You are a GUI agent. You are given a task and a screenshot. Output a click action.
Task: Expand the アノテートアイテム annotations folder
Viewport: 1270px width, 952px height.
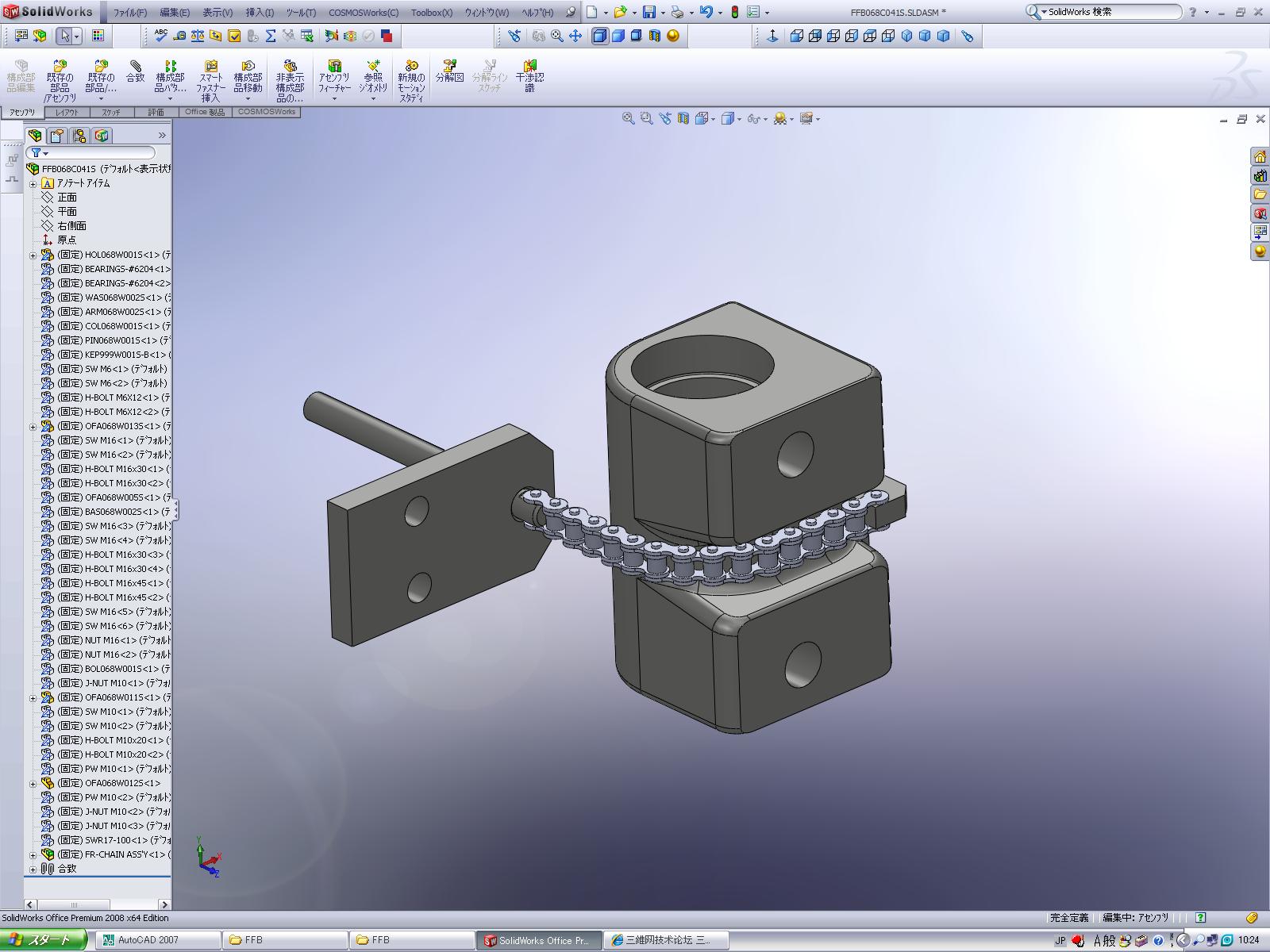(33, 183)
